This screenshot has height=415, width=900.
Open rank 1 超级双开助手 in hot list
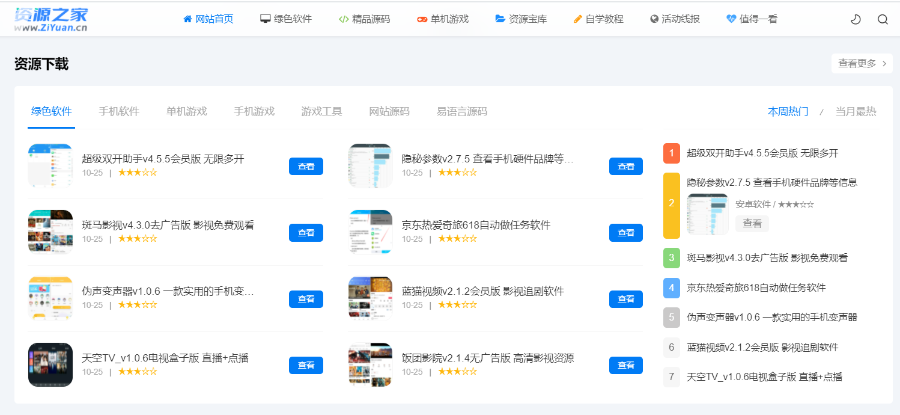[x=762, y=153]
